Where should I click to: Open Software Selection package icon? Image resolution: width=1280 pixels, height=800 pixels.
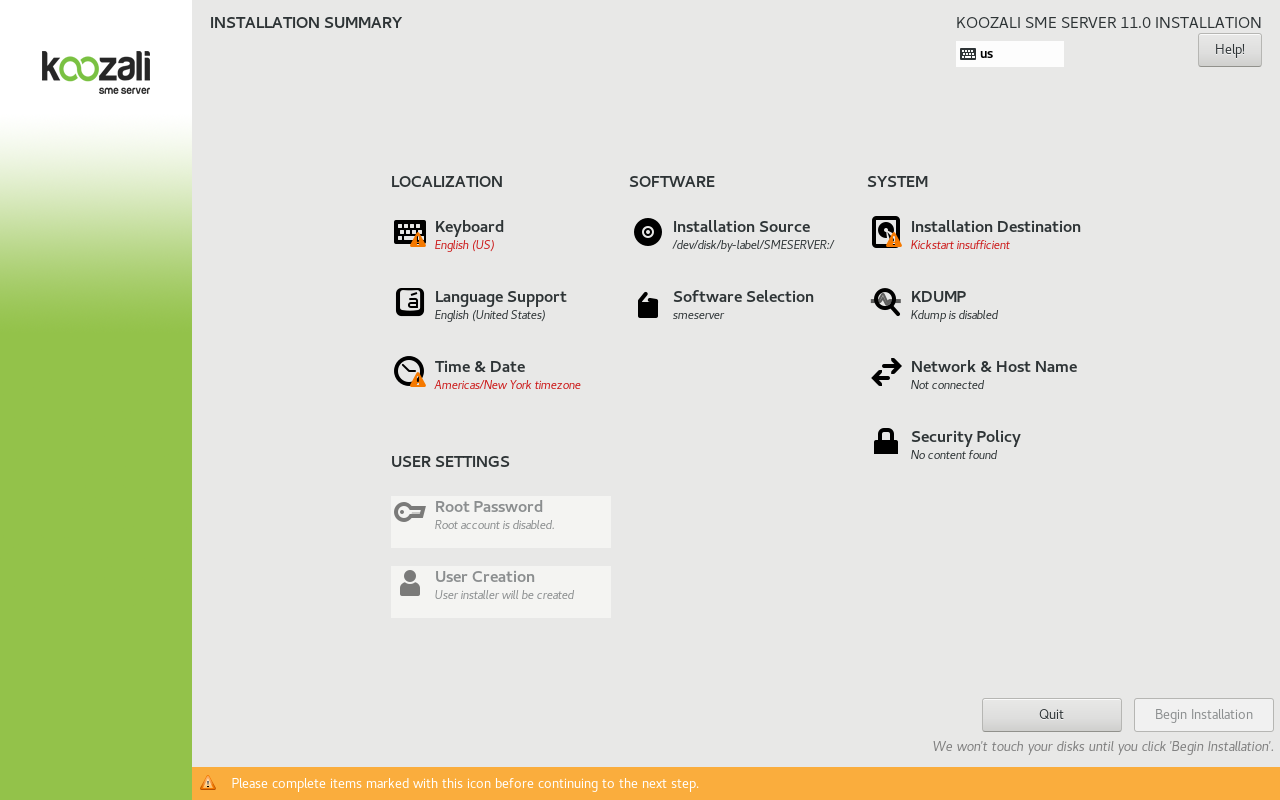point(648,304)
